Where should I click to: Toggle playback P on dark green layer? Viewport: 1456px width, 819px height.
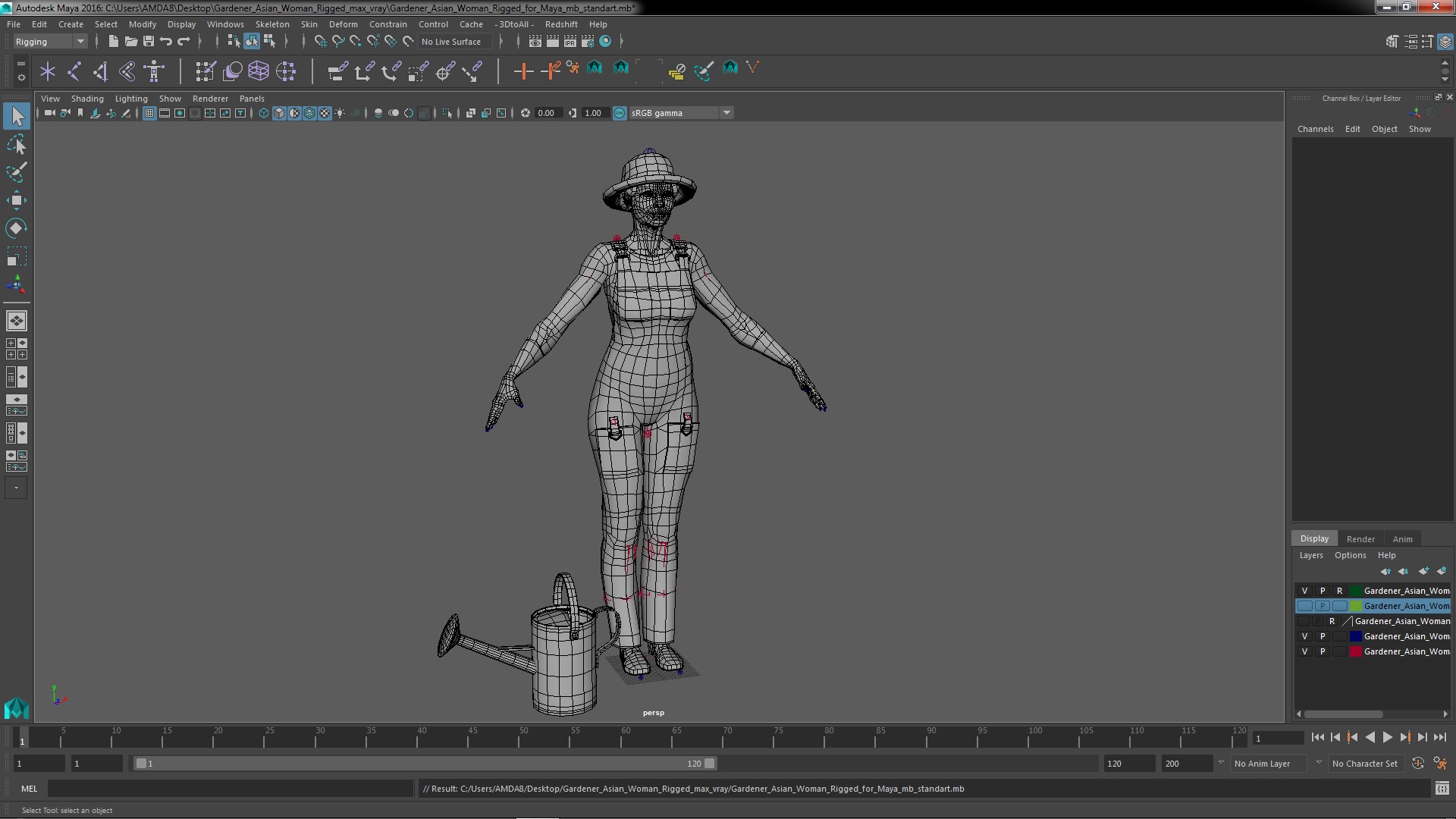click(1323, 591)
